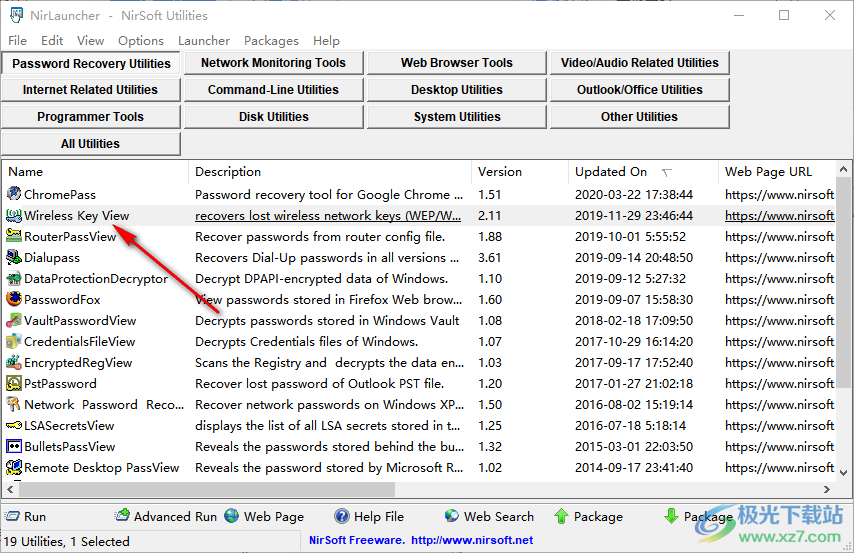Click the vertical scrollbar down arrow
854x553 pixels.
(x=843, y=472)
